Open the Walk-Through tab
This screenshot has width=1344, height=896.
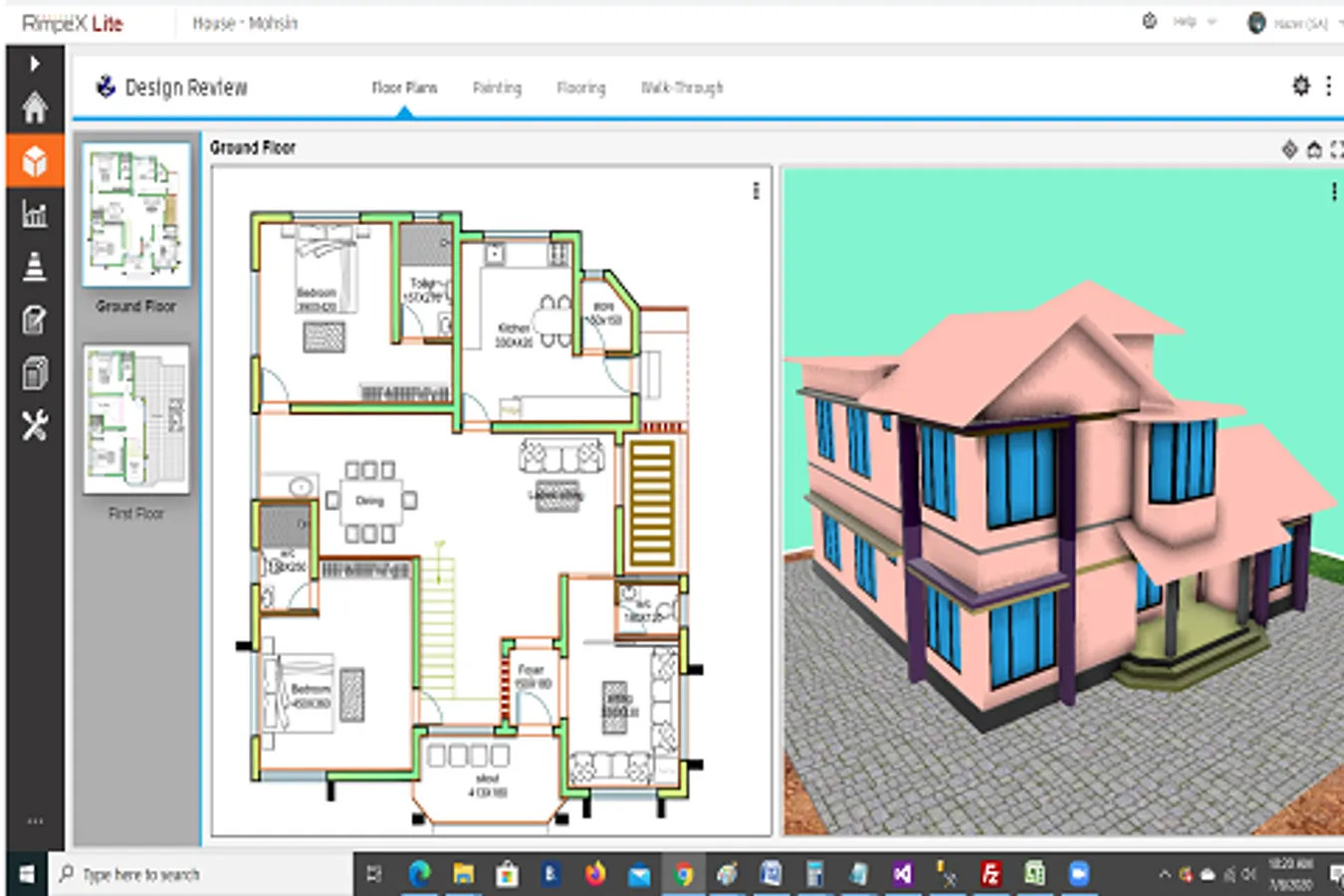[x=682, y=88]
